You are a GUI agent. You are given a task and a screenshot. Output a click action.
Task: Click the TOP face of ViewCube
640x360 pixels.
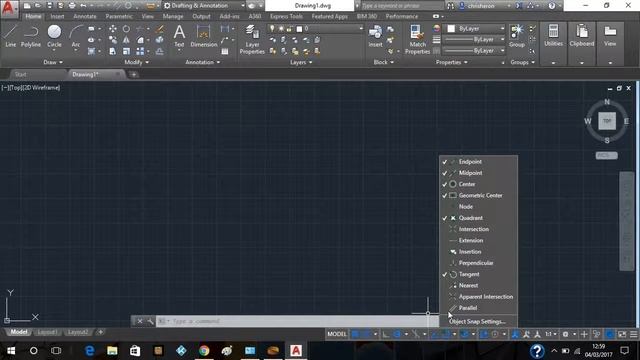point(607,121)
